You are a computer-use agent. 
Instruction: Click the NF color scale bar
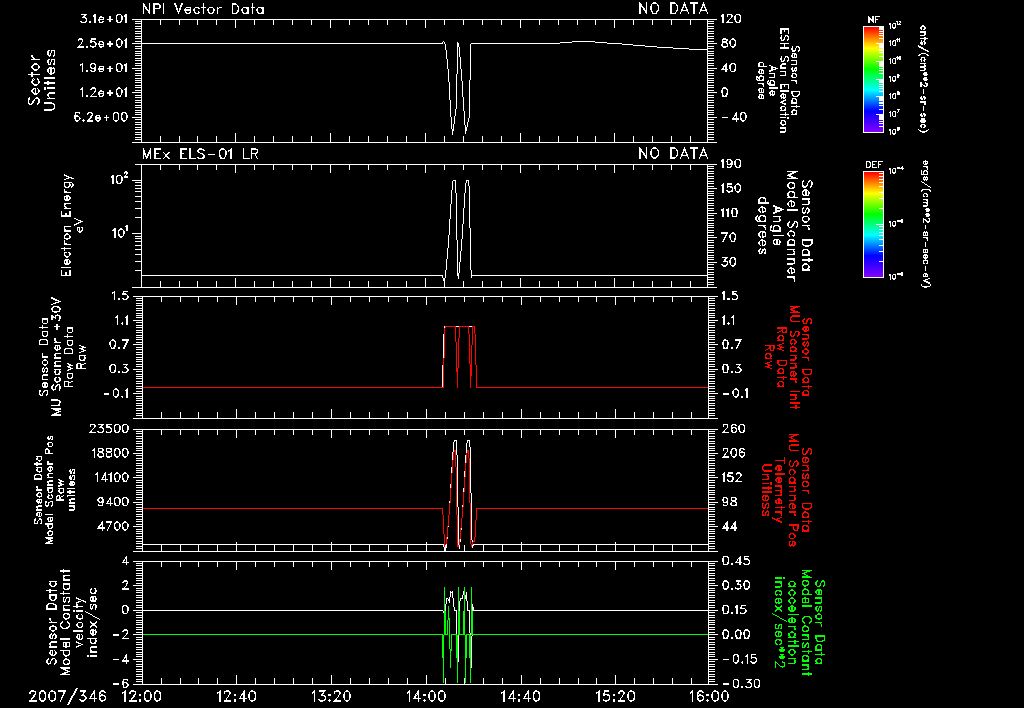873,78
